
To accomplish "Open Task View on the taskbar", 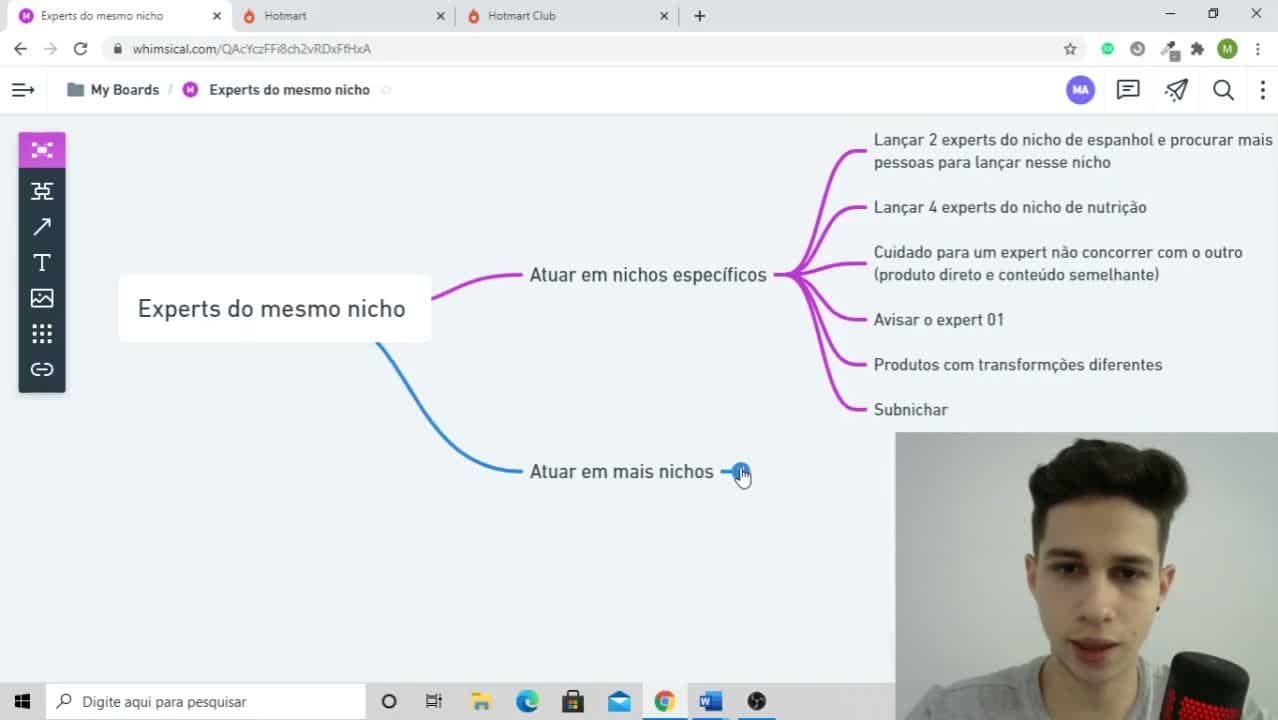I will coord(434,702).
